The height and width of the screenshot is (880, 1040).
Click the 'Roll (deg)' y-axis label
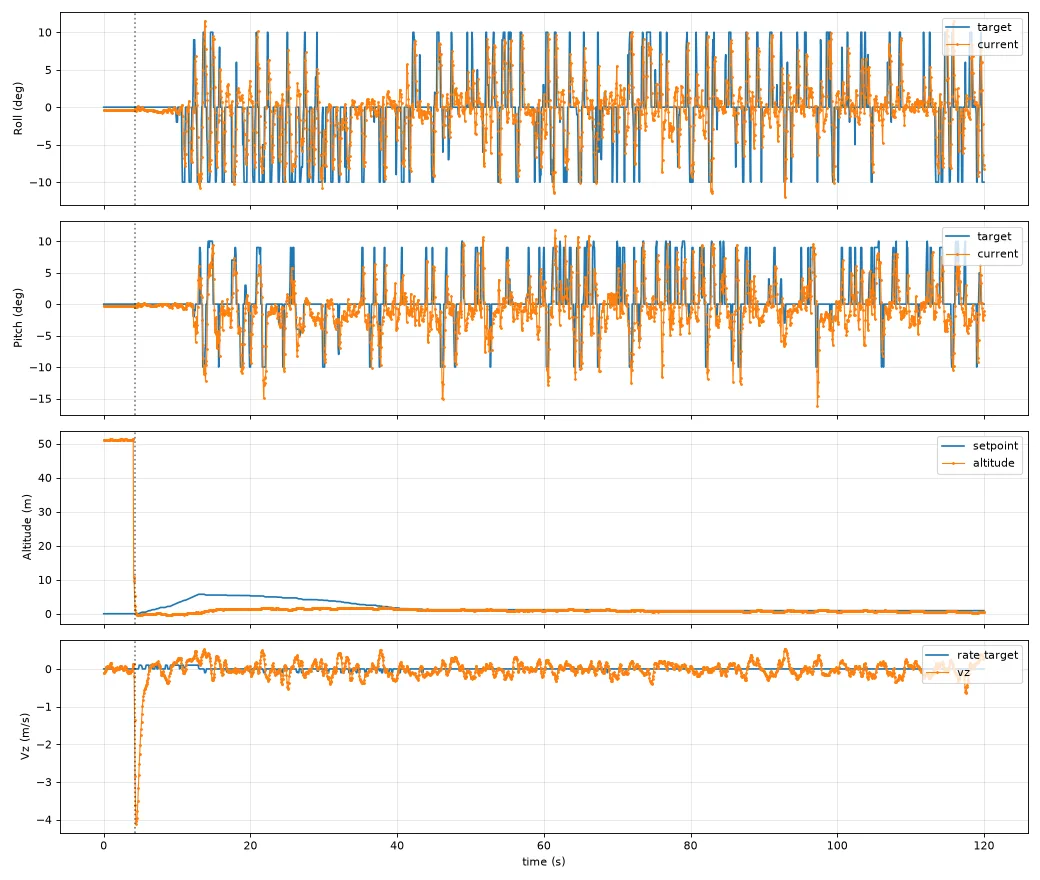18,109
